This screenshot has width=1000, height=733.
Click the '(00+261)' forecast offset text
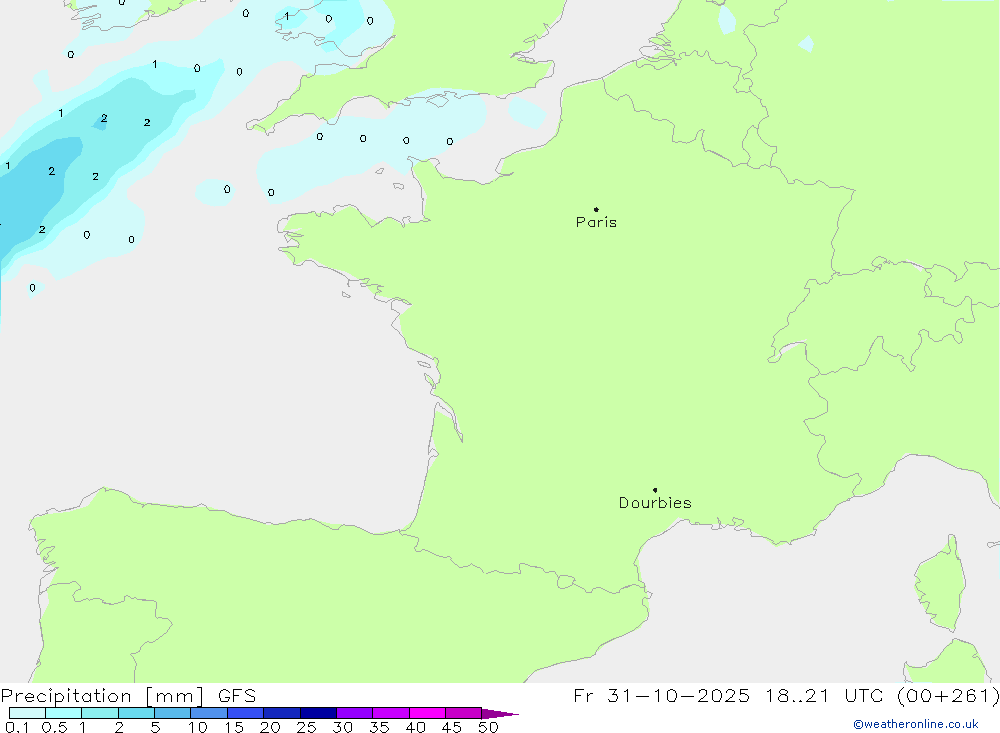click(948, 696)
